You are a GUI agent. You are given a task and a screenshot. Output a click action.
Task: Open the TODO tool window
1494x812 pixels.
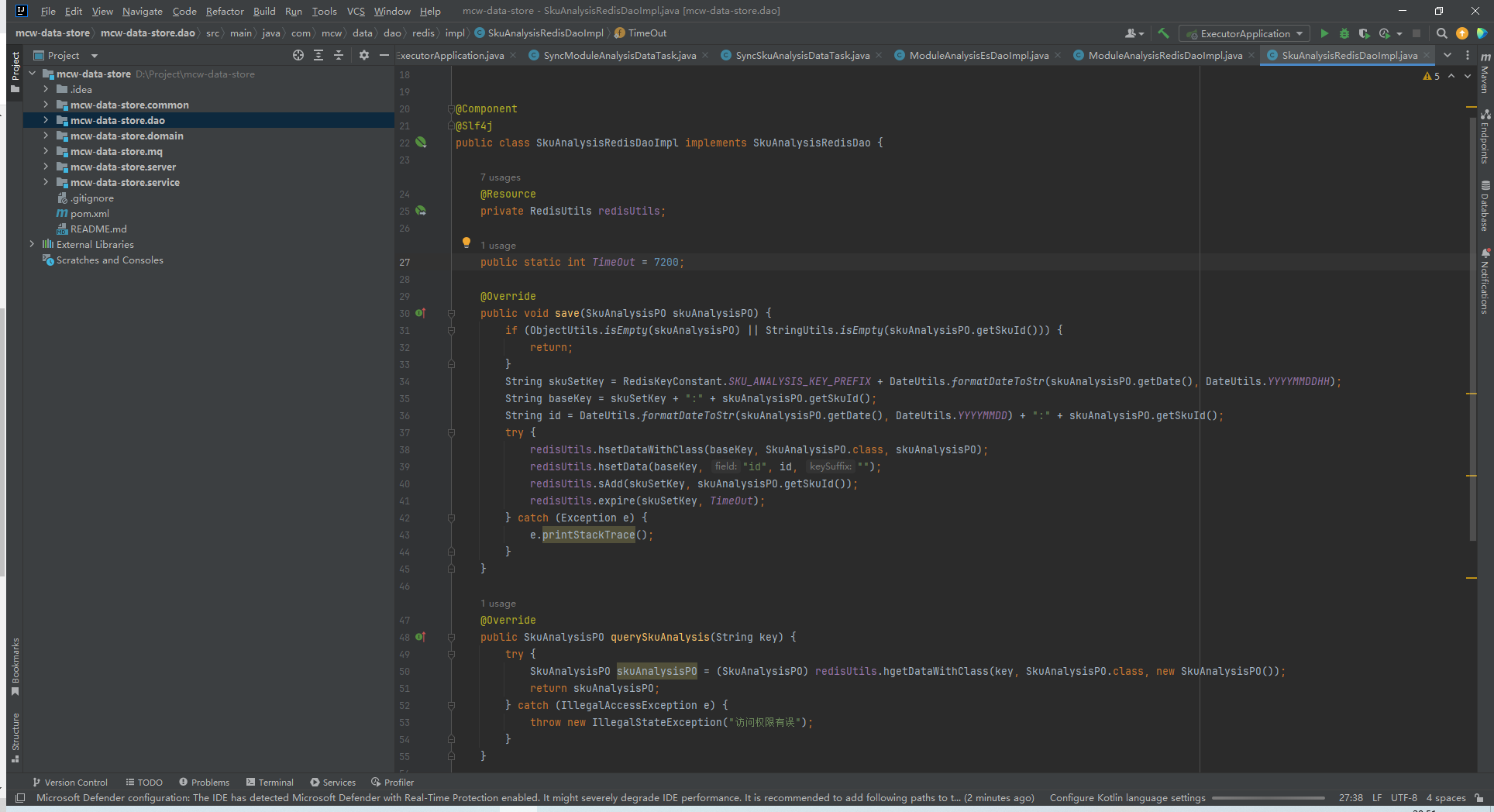click(x=144, y=782)
